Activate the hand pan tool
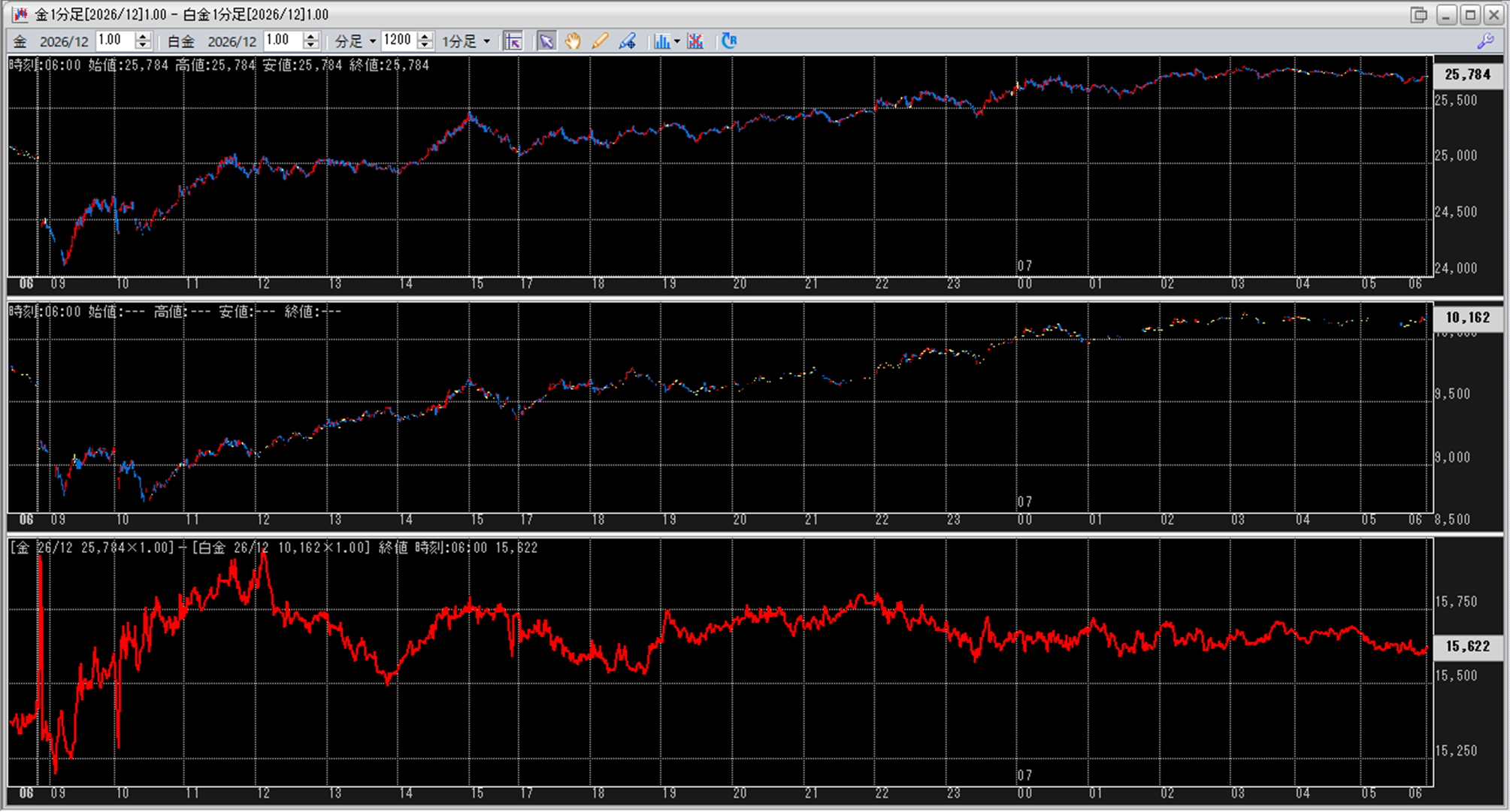 point(573,41)
